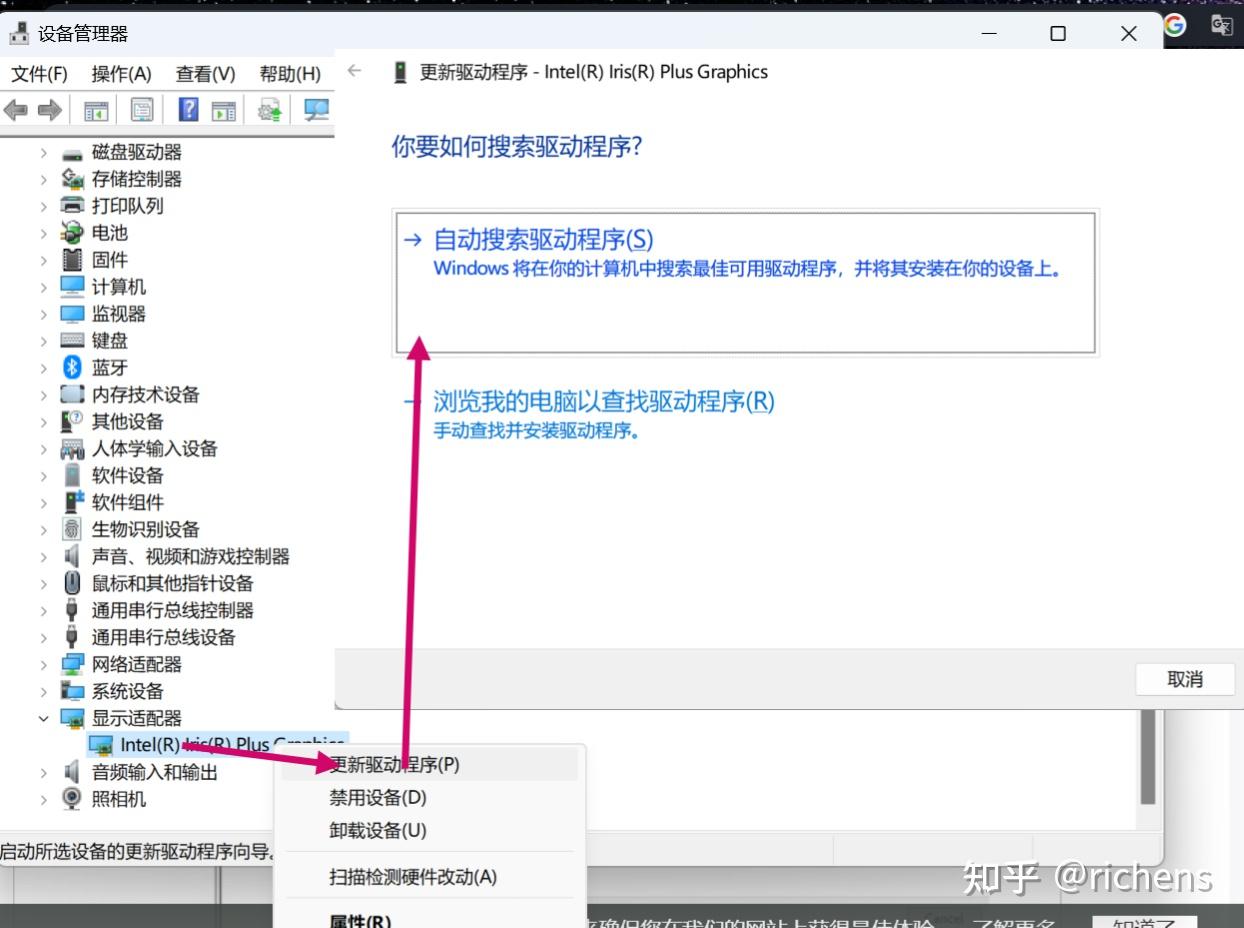Click the Device Manager title bar icon

(x=19, y=33)
